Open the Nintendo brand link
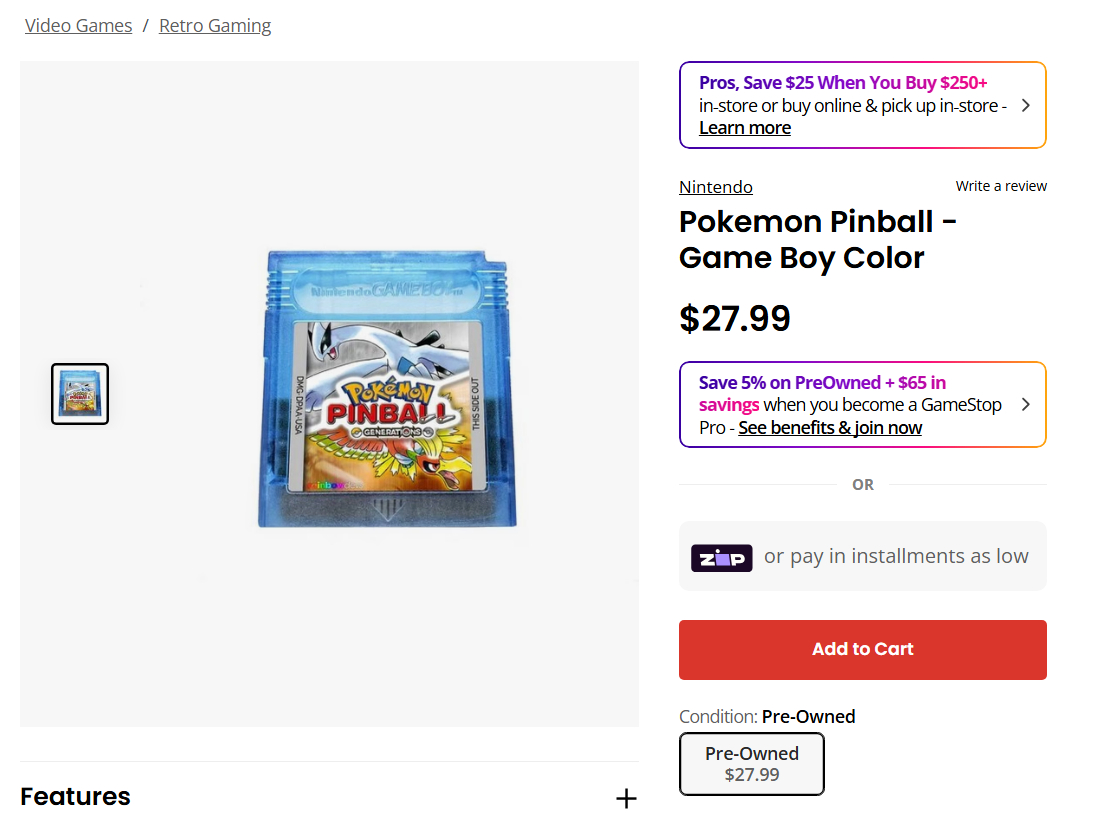This screenshot has width=1115, height=813. 715,187
